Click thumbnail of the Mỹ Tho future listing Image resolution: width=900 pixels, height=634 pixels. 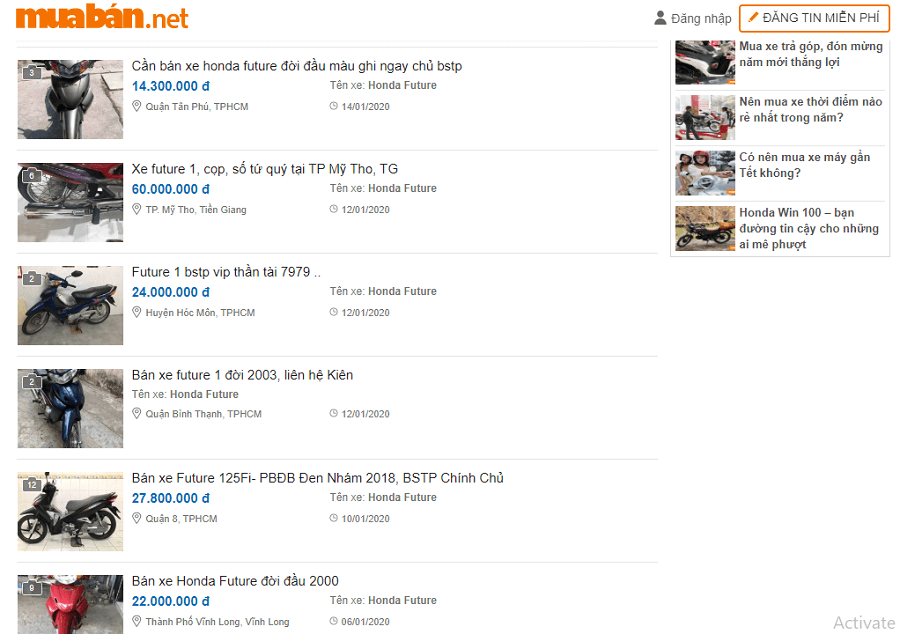[x=70, y=203]
